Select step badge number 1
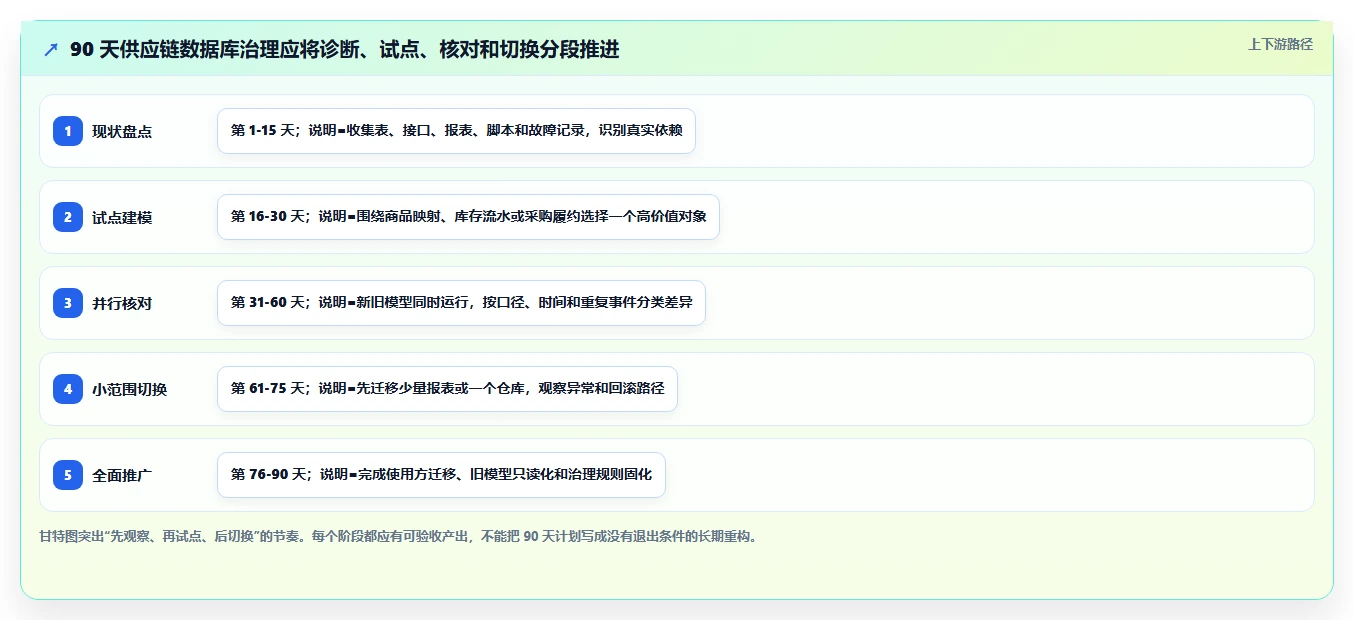The height and width of the screenshot is (620, 1354). tap(68, 131)
